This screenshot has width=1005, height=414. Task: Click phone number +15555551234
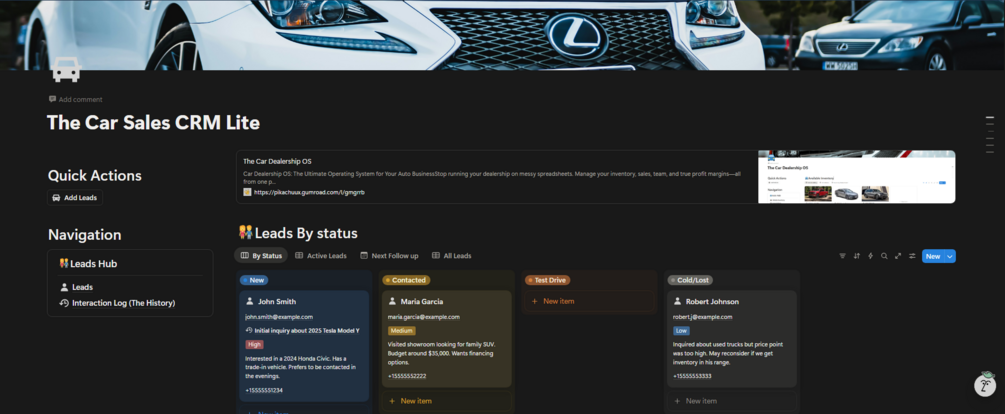[x=264, y=390]
